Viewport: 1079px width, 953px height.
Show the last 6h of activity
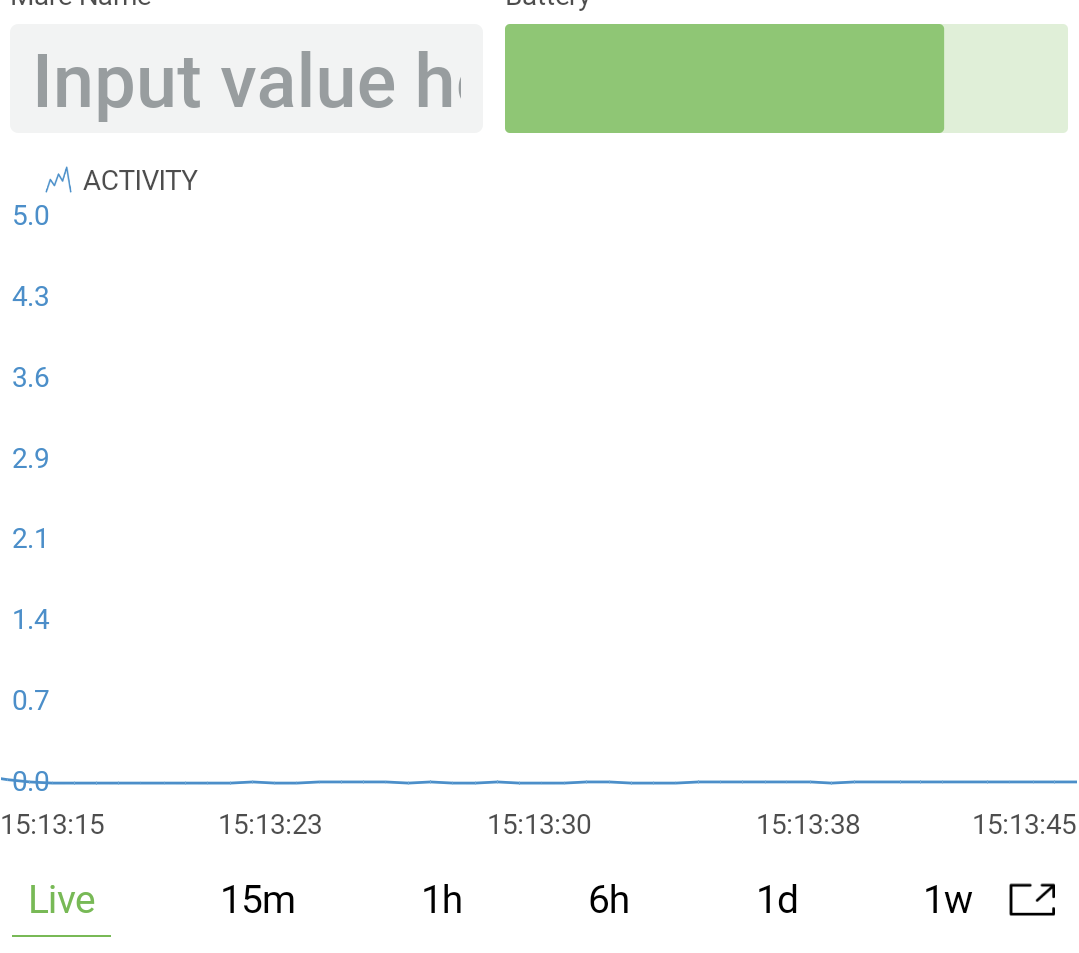[x=608, y=900]
